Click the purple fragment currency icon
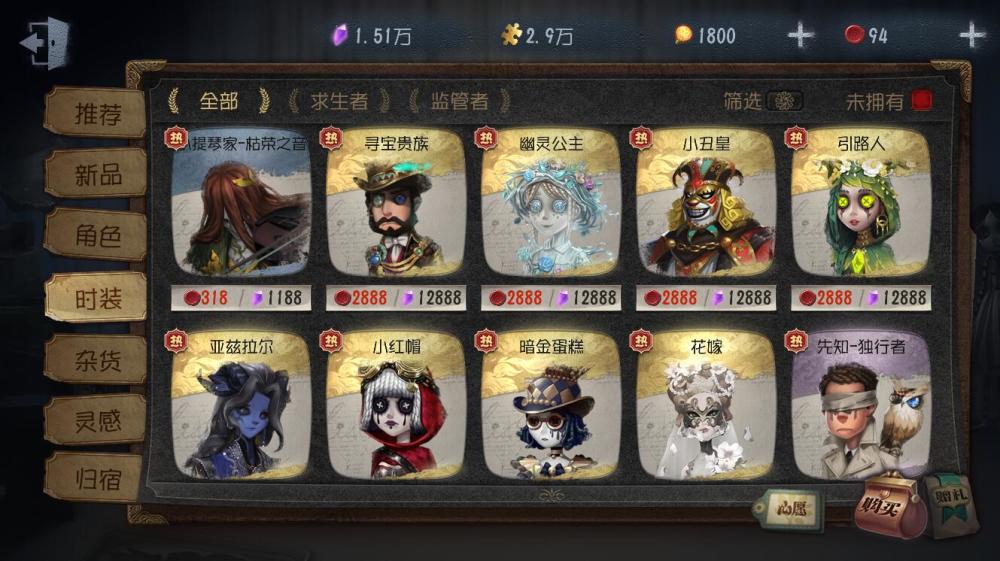Viewport: 1000px width, 561px height. (340, 35)
